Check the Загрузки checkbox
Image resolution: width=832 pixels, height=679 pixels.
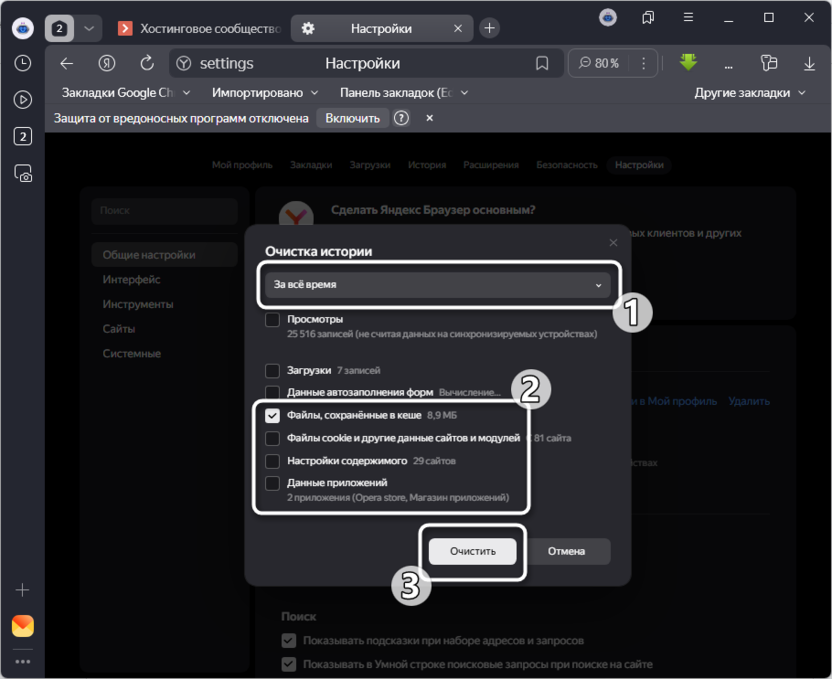(x=272, y=370)
